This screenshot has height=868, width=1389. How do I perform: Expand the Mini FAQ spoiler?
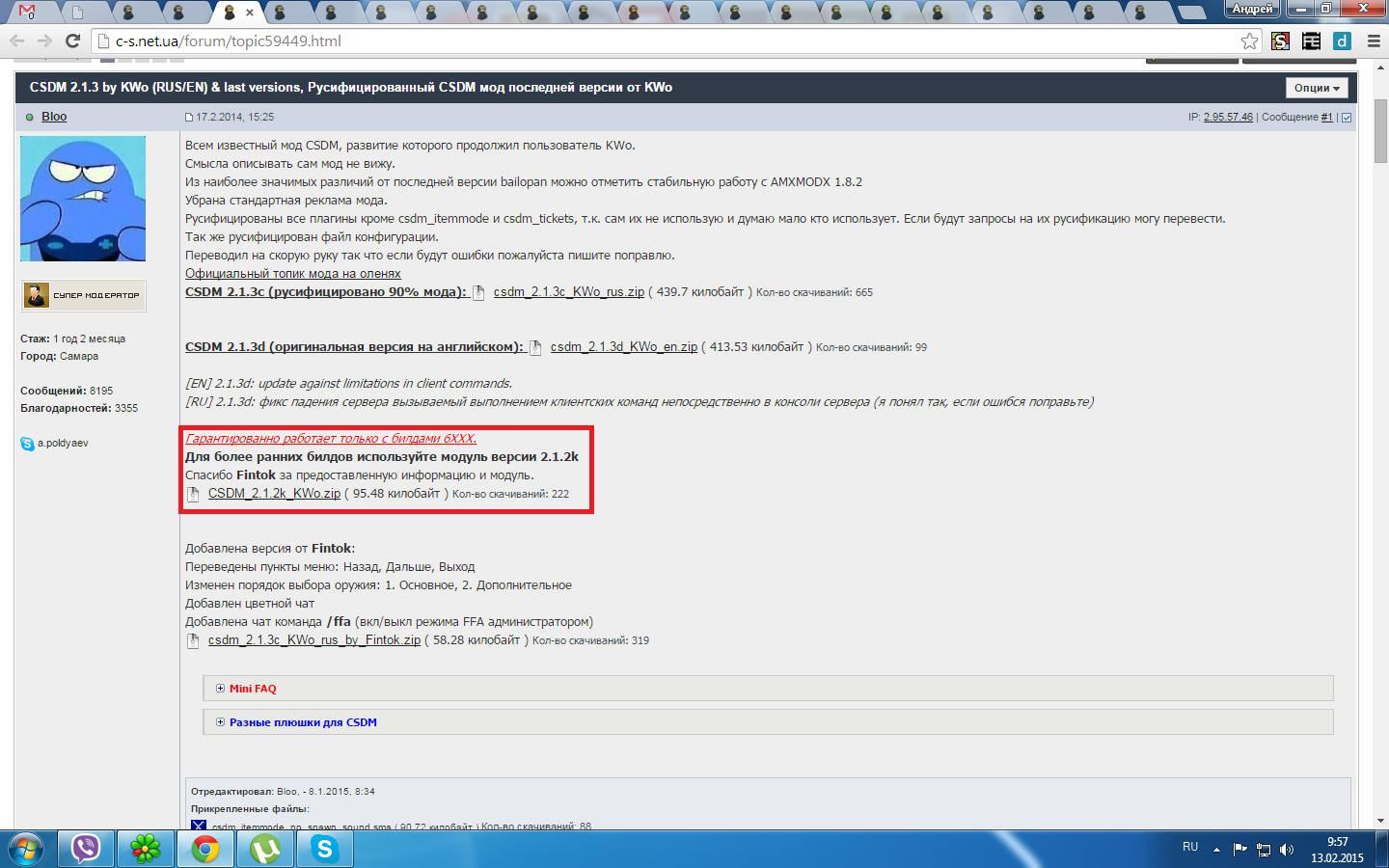pos(253,689)
